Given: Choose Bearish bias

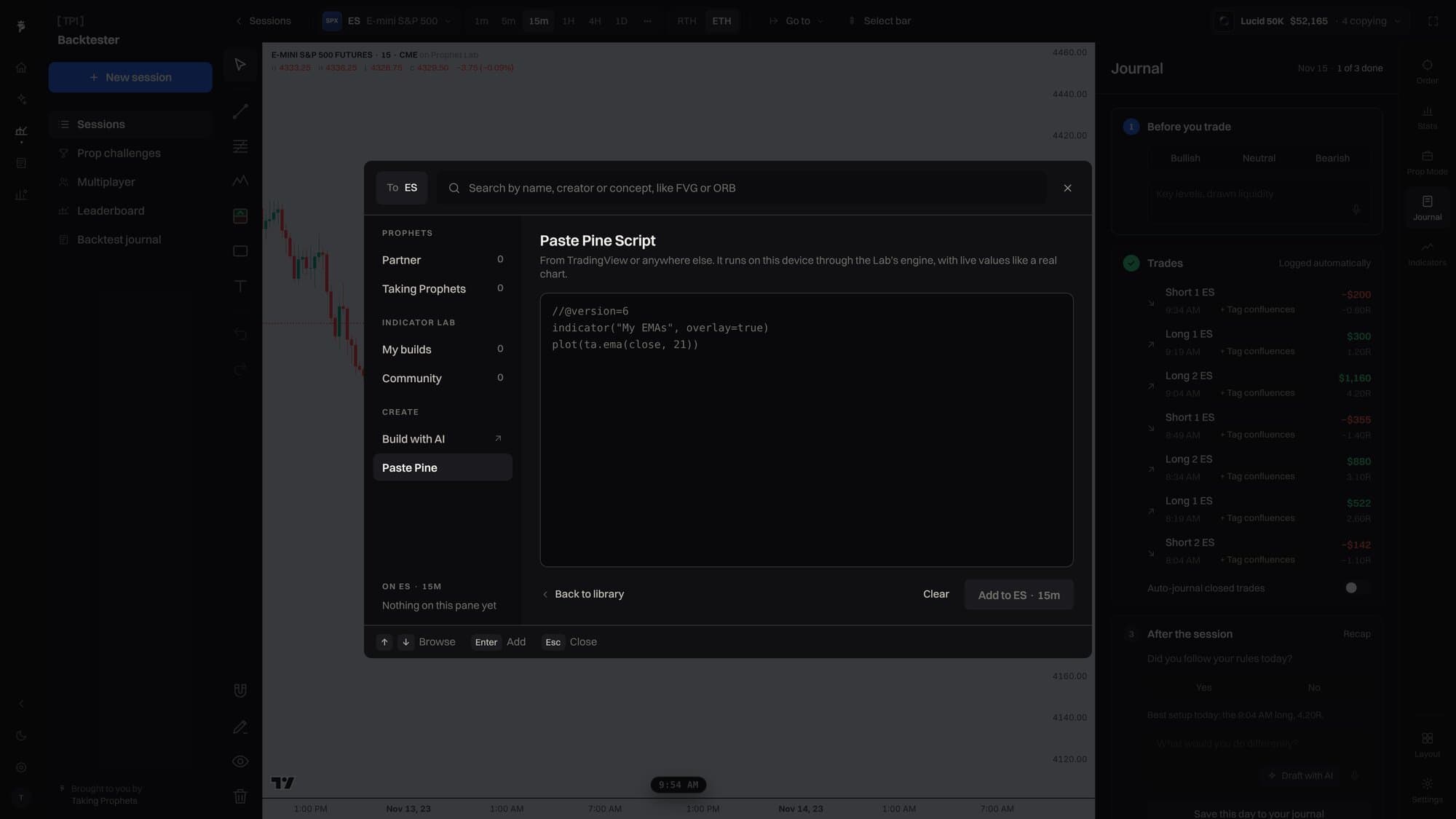Looking at the screenshot, I should pyautogui.click(x=1332, y=158).
